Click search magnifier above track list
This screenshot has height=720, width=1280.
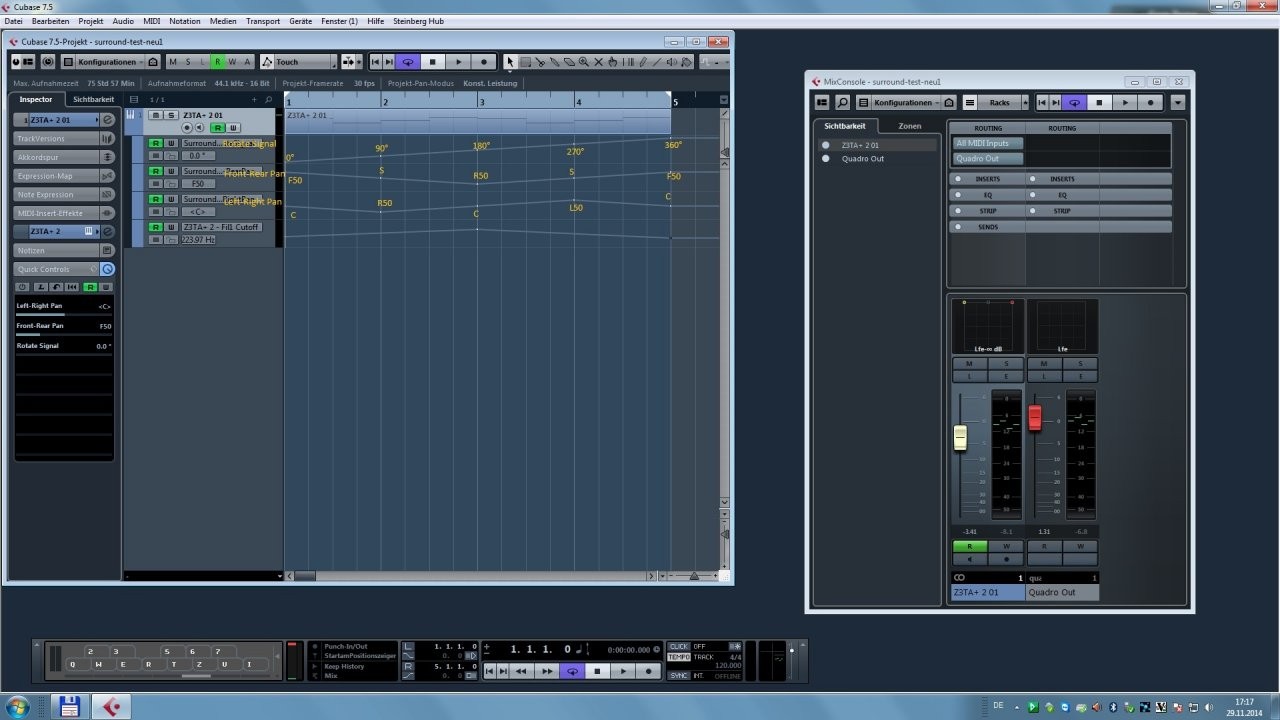click(x=268, y=100)
